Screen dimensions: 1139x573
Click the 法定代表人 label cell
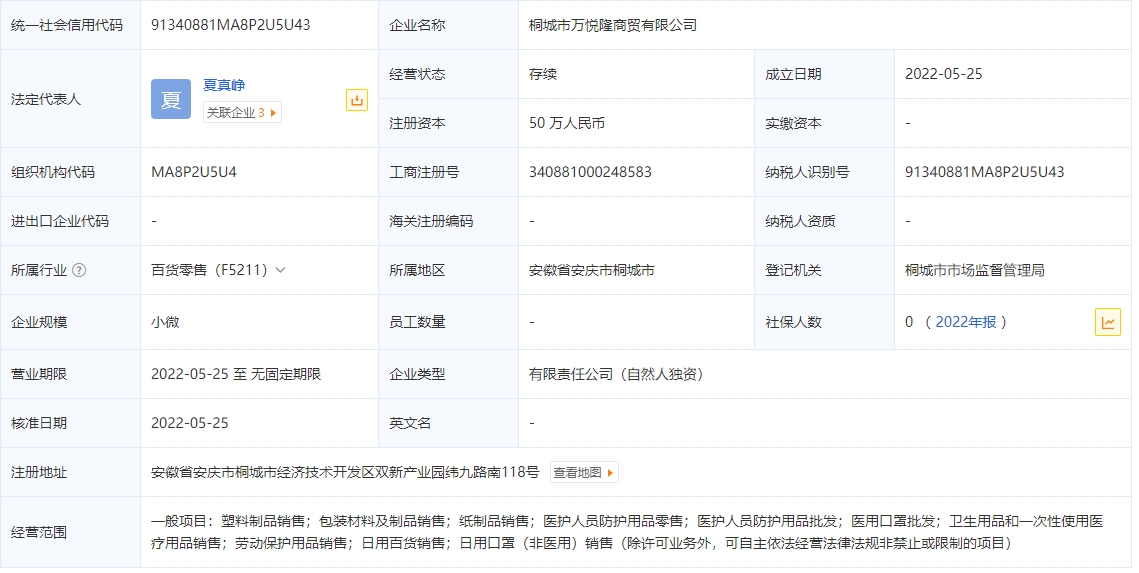[x=70, y=99]
